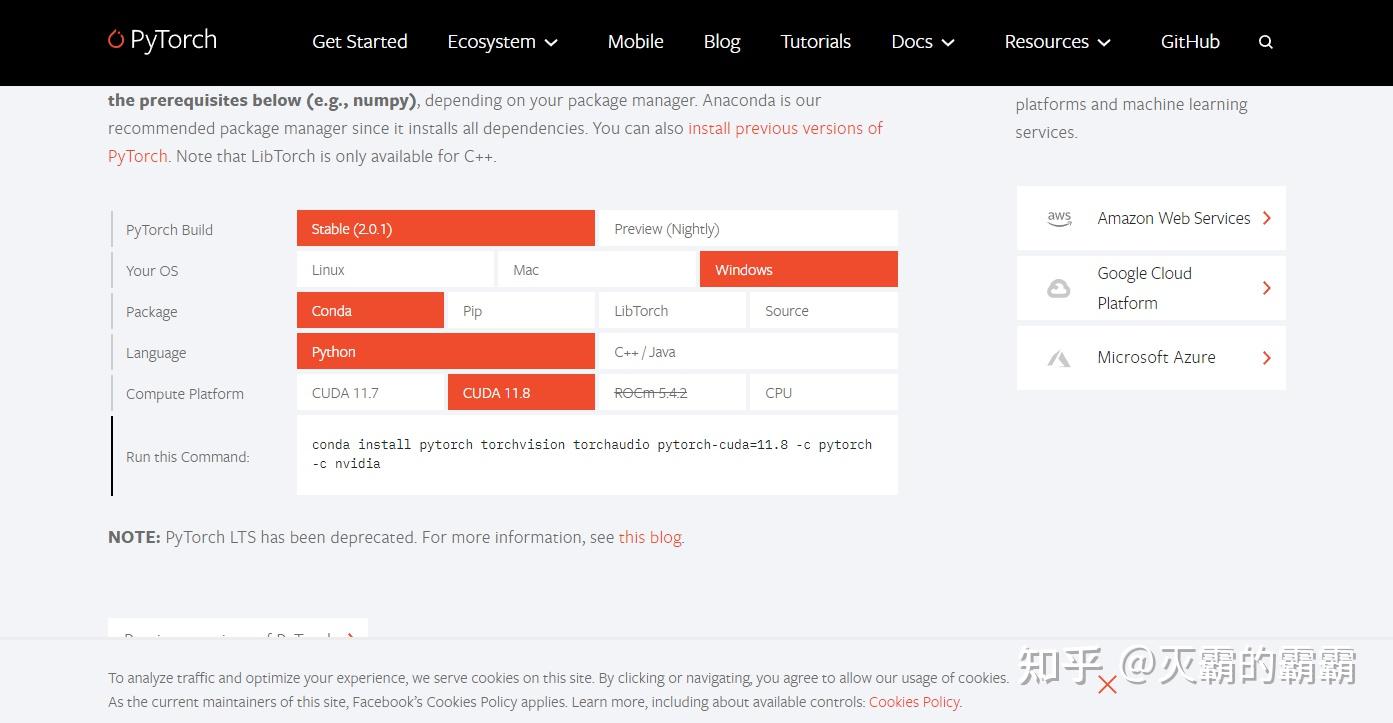Viewport: 1393px width, 723px height.
Task: Click the Amazon Web Services aws icon
Action: (1059, 218)
